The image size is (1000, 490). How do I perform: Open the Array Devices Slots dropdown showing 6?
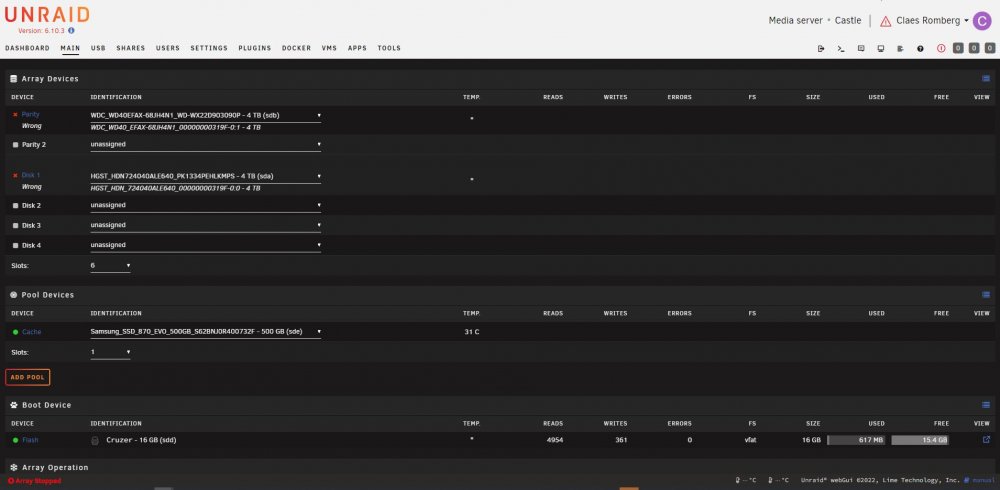110,265
